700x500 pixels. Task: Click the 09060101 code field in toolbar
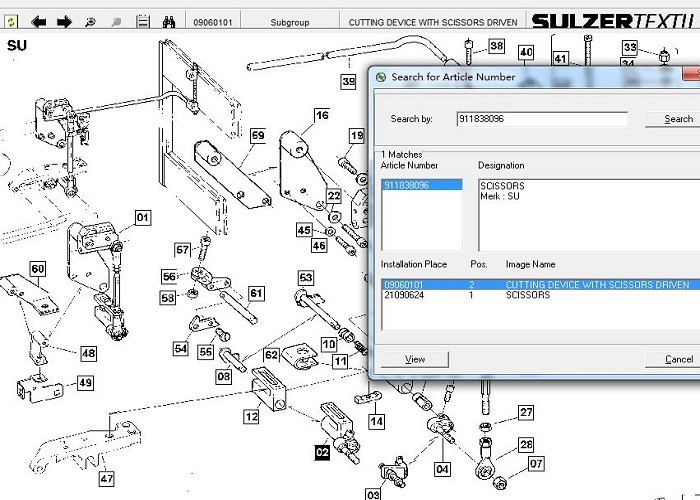point(213,22)
